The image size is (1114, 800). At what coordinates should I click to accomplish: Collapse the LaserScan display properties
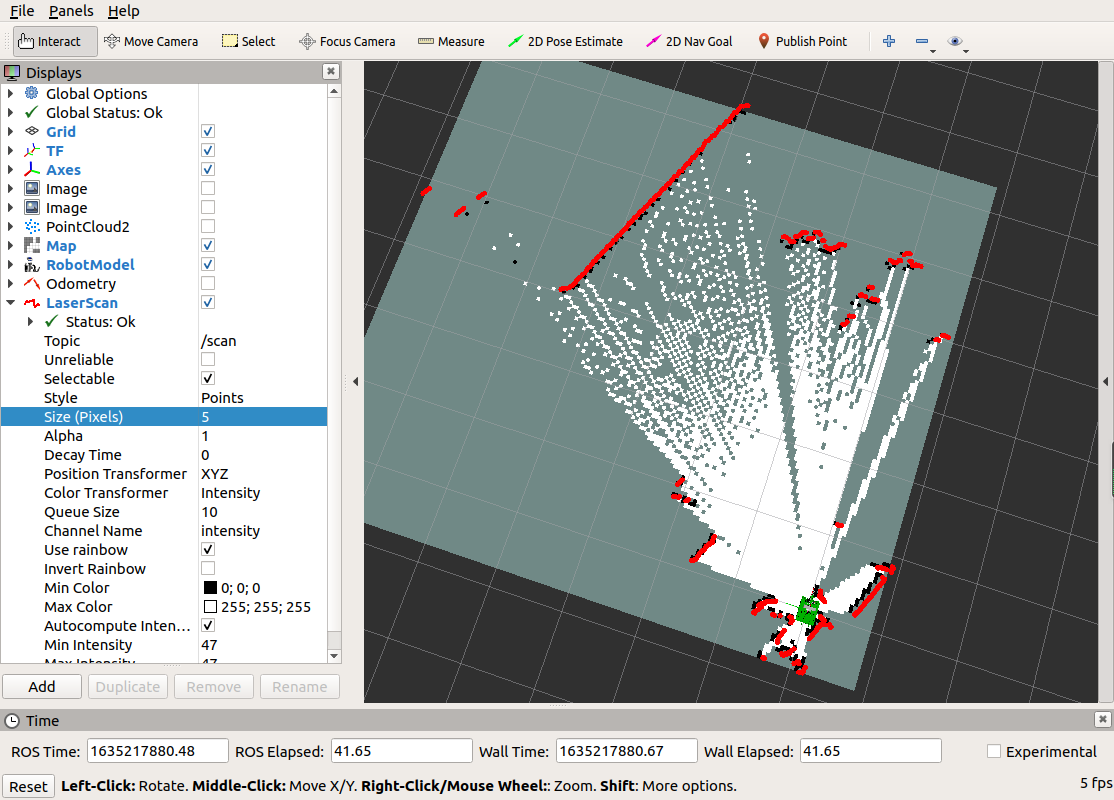coord(10,303)
